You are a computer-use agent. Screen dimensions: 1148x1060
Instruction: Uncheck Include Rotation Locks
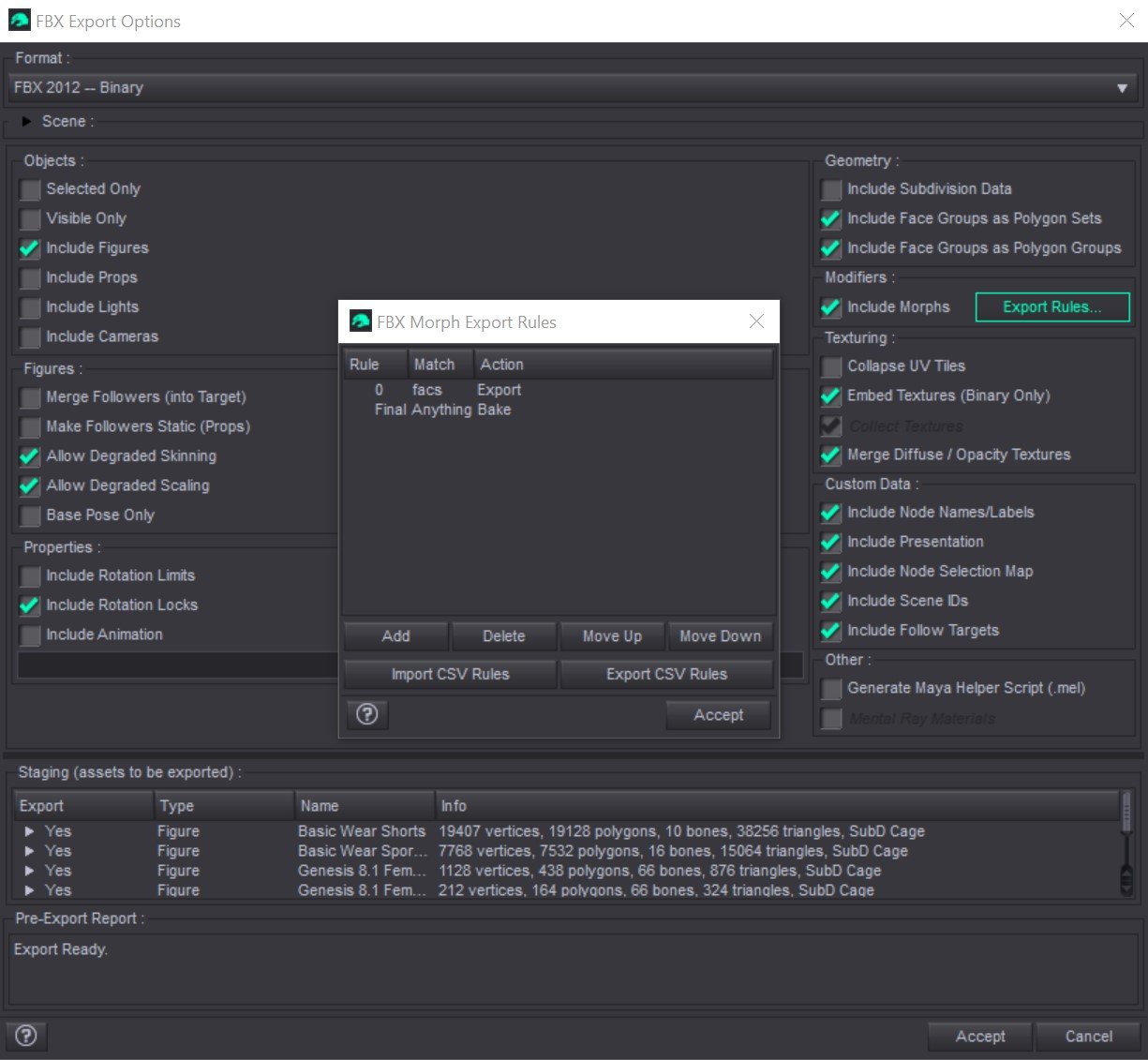[x=30, y=605]
